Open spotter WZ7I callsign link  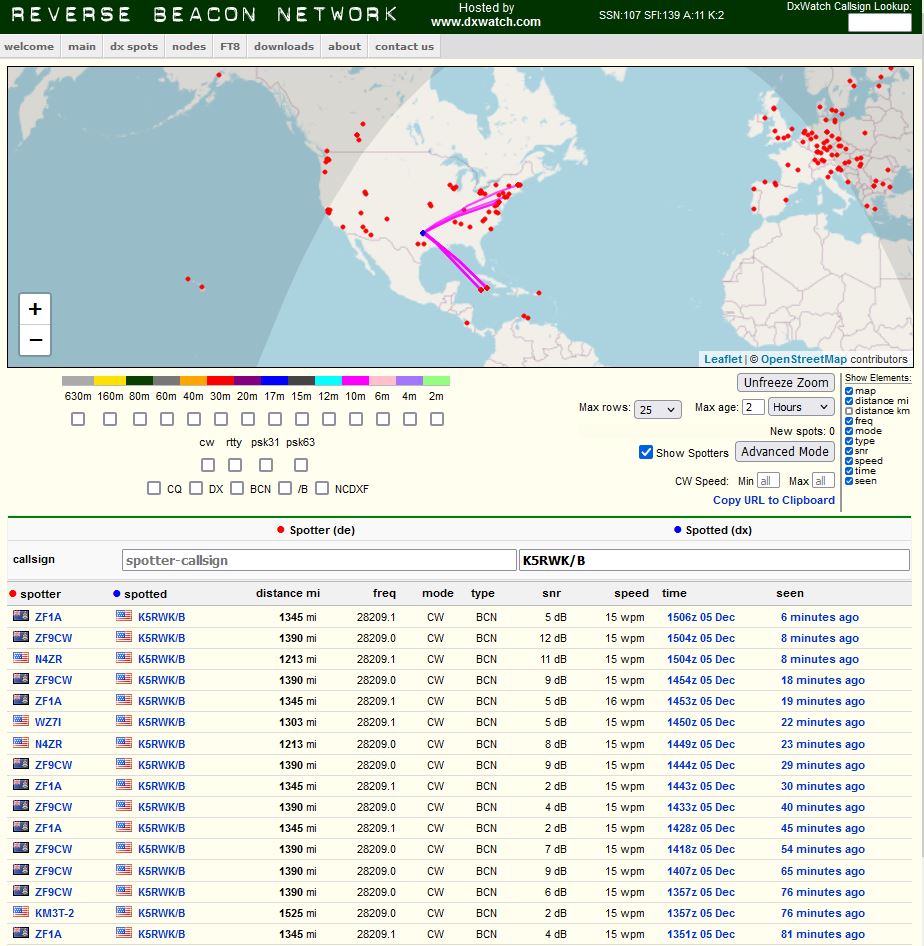pos(48,722)
